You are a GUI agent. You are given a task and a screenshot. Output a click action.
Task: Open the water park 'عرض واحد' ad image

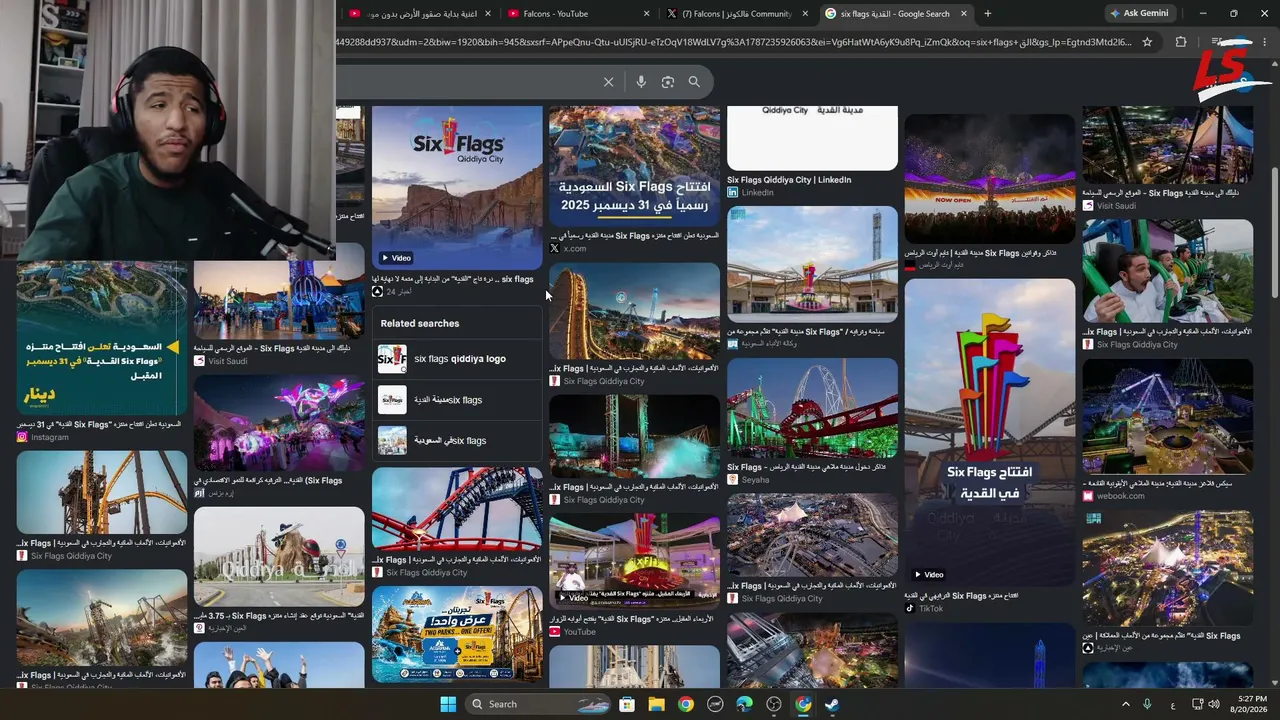(457, 634)
